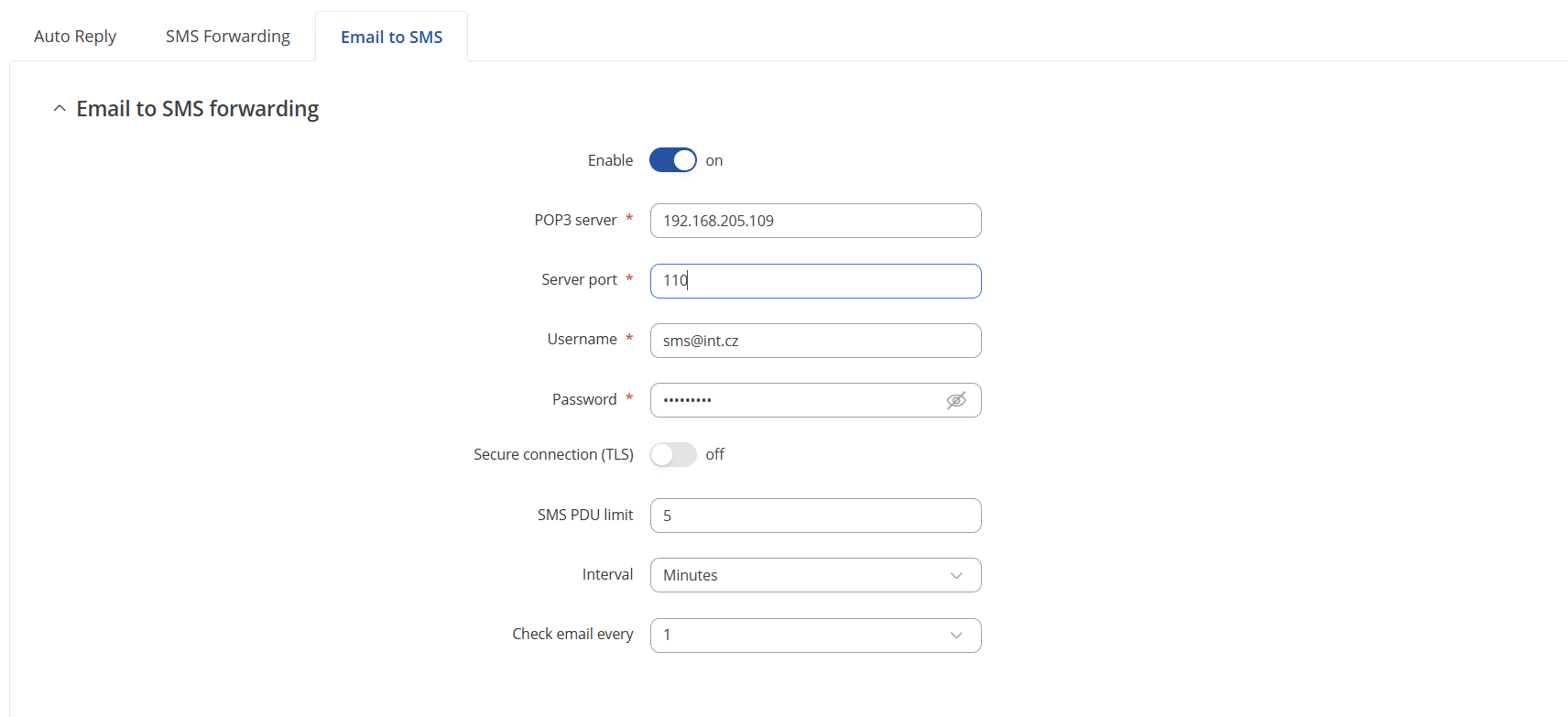Click the 'on' status text beside Enable
The width and height of the screenshot is (1568, 717).
coord(714,161)
